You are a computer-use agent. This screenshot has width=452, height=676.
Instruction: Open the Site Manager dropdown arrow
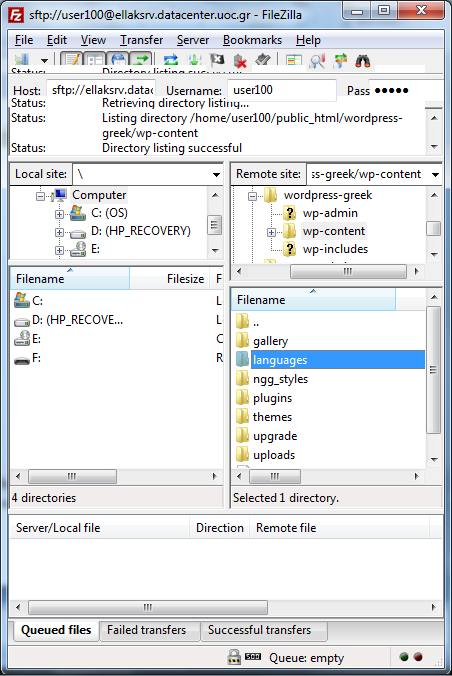coord(44,61)
